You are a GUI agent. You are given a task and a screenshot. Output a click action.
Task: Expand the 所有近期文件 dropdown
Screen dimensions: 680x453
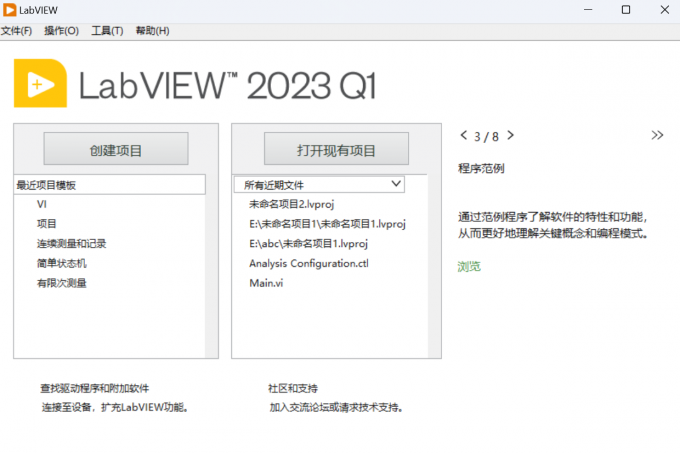[319, 185]
